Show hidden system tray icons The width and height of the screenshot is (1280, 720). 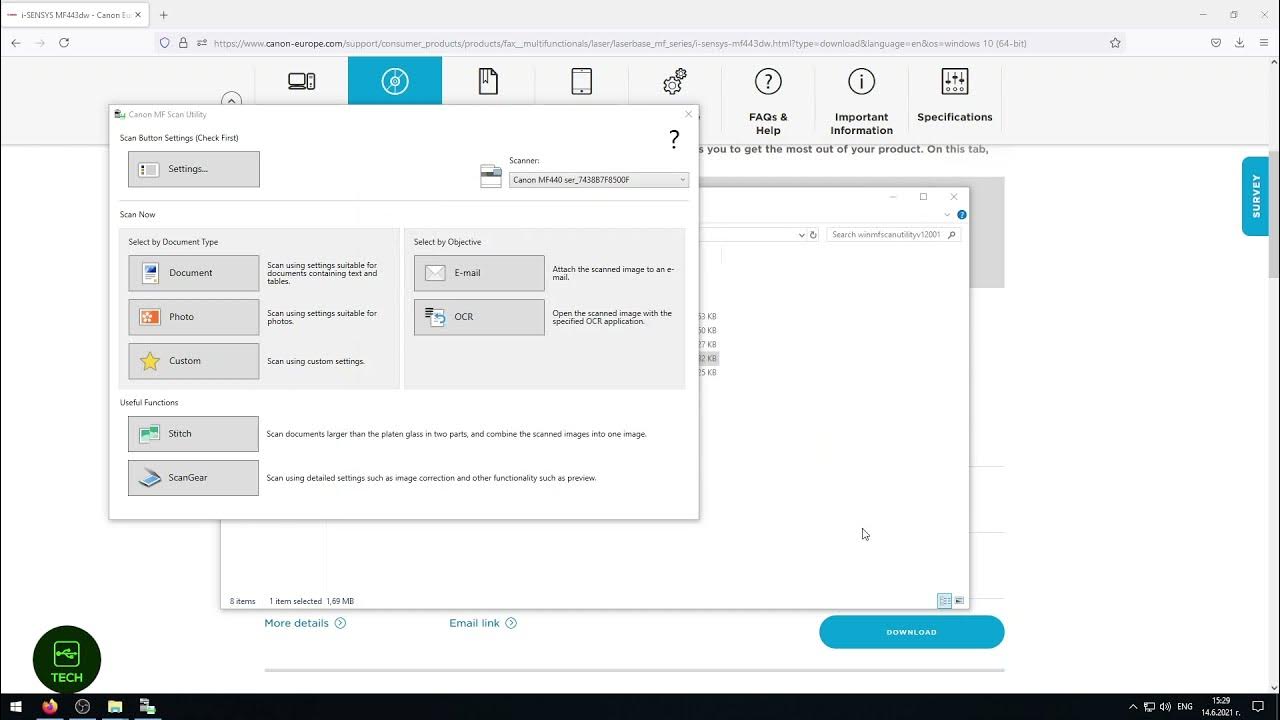(1133, 707)
